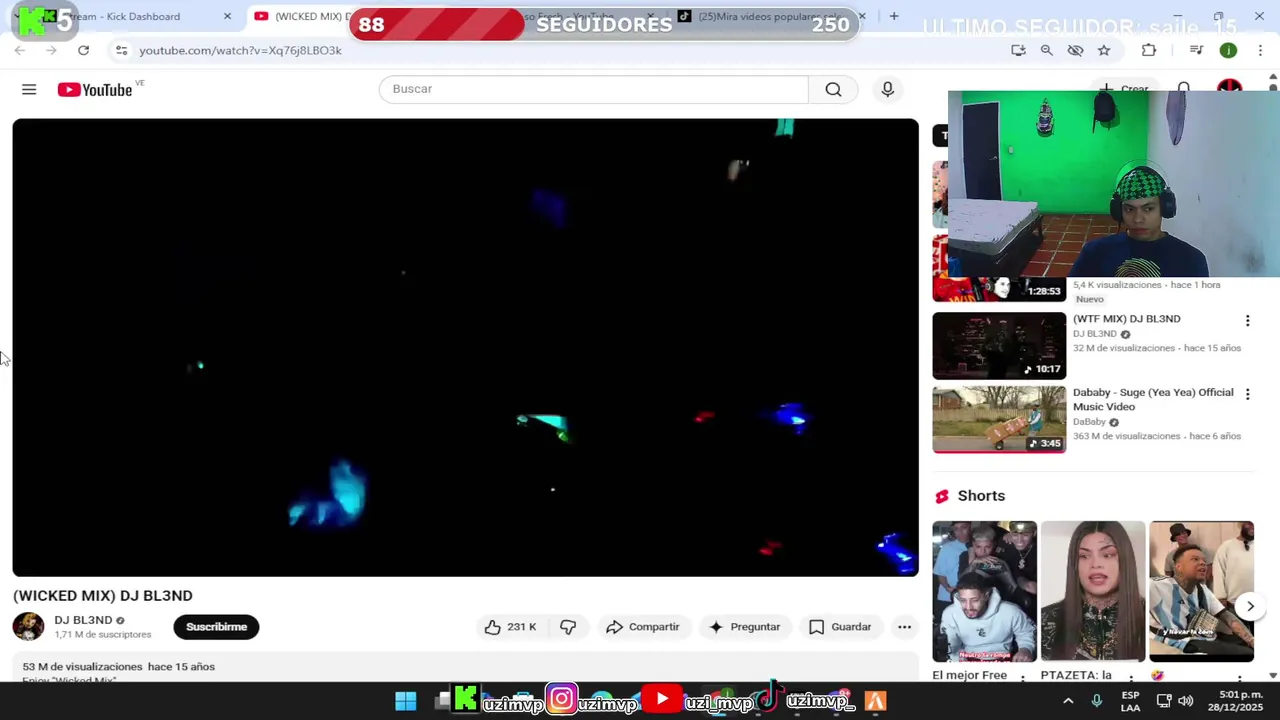Click the video player to pause playback

(x=465, y=347)
